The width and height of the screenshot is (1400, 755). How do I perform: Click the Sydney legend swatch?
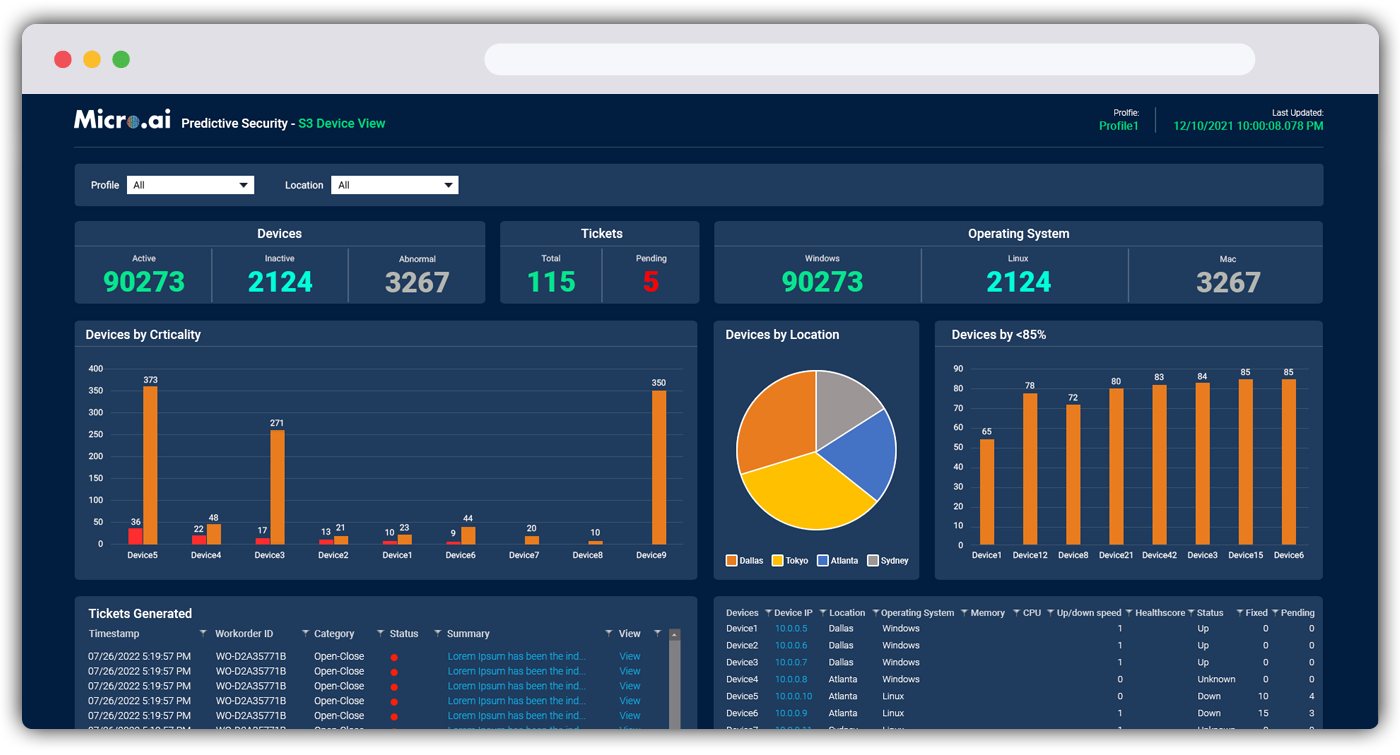[x=873, y=561]
